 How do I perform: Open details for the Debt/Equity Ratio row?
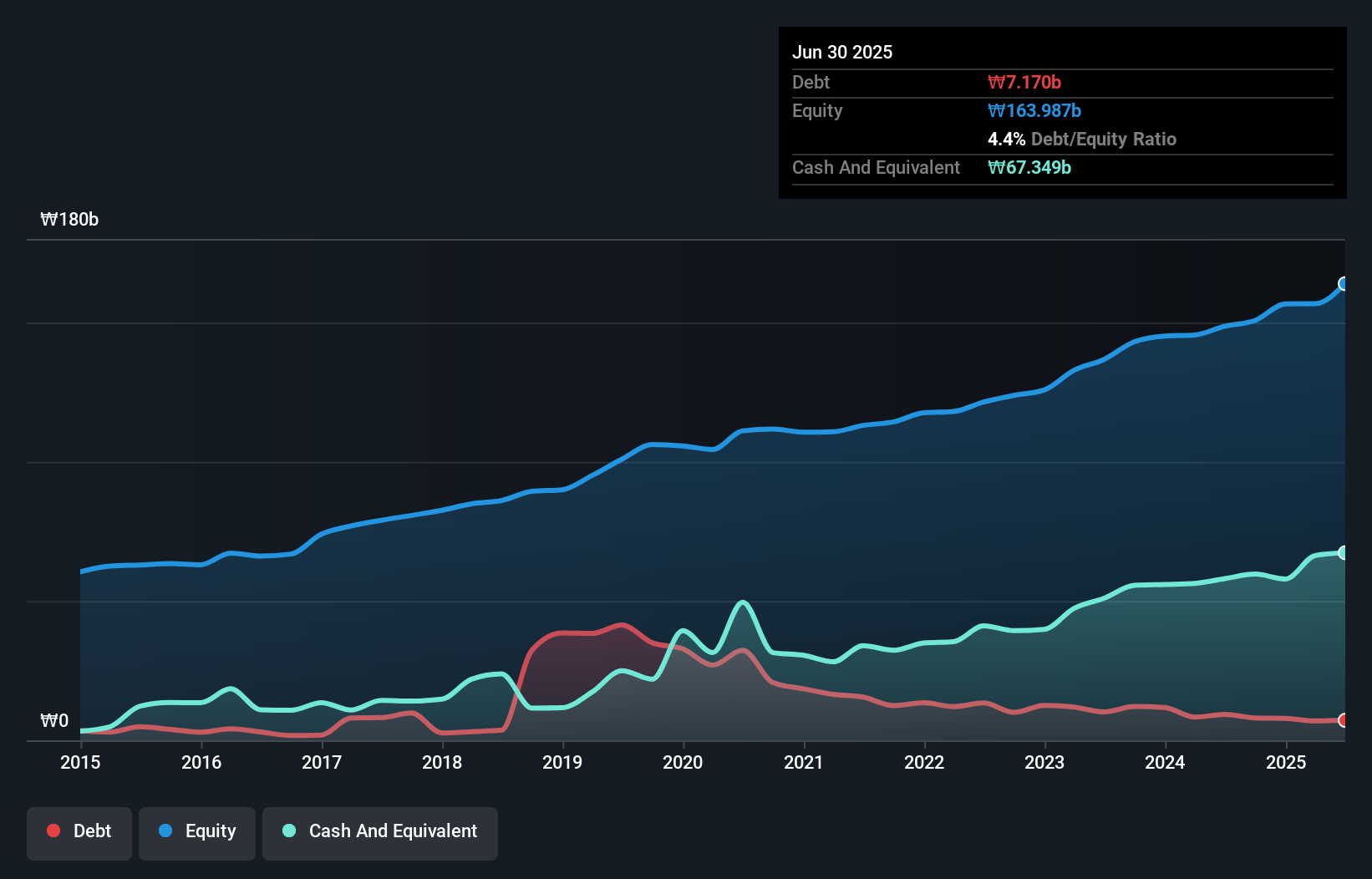(1083, 139)
